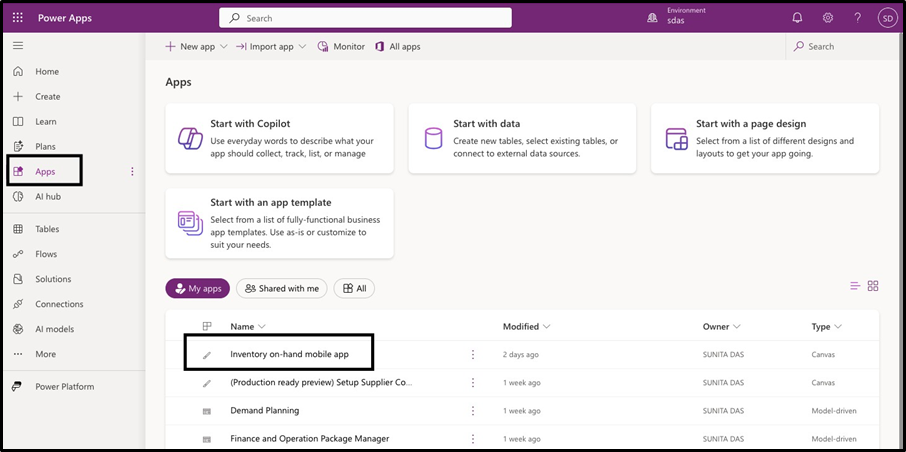Select the My apps filter
The height and width of the screenshot is (452, 906).
coord(198,288)
